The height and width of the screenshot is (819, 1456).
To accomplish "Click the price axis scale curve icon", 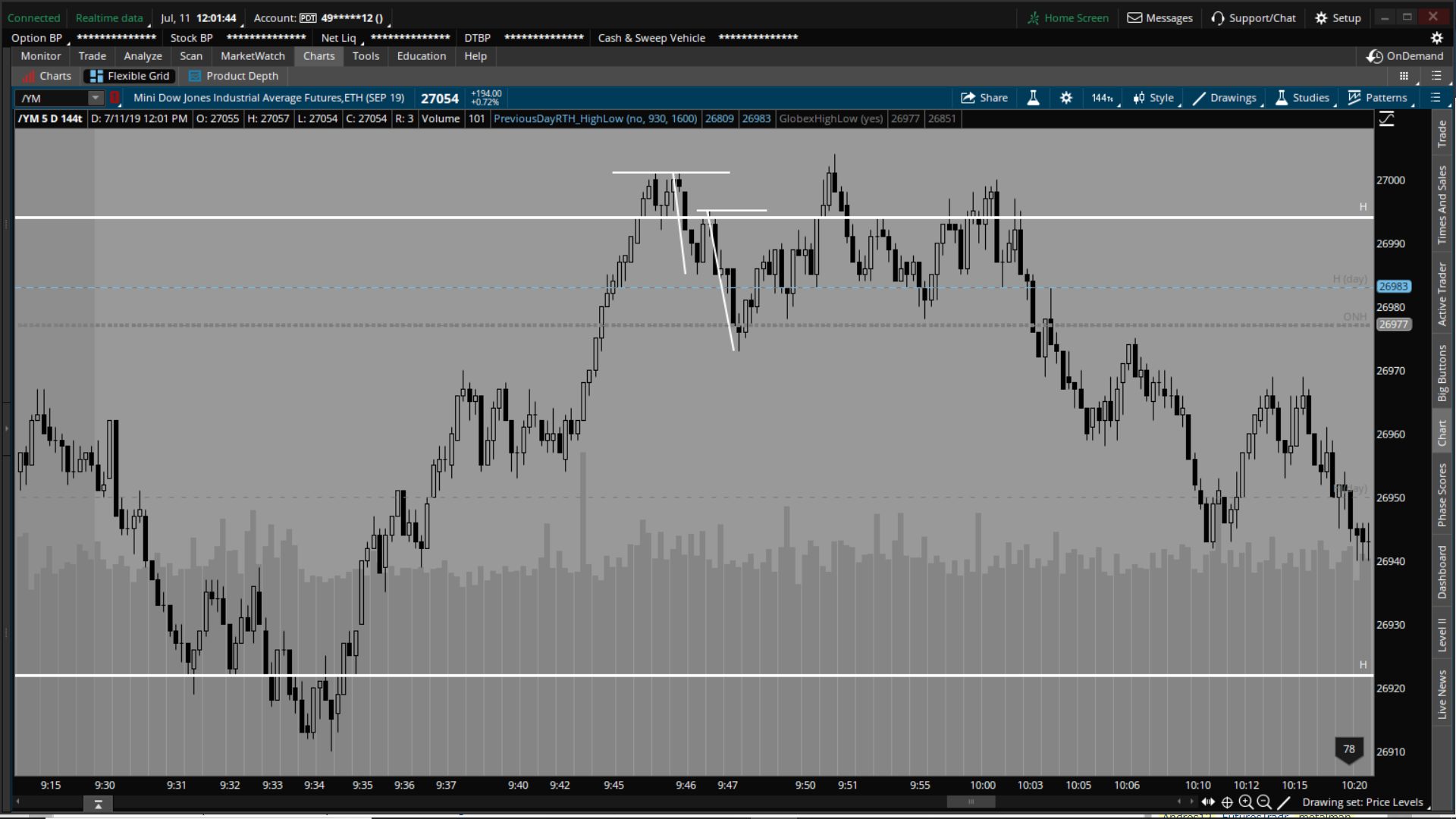I will point(1387,119).
